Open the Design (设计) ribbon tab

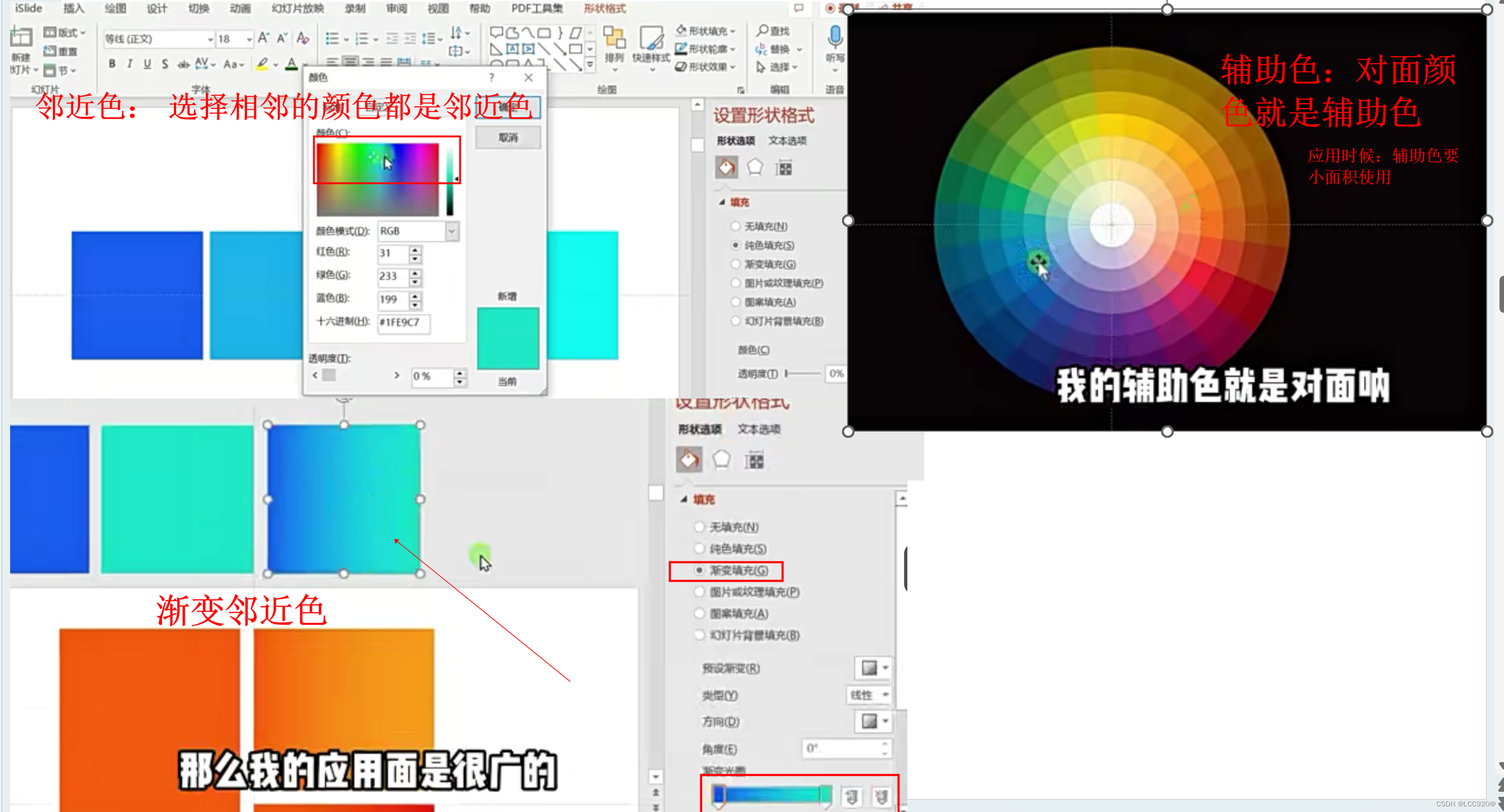pyautogui.click(x=156, y=8)
